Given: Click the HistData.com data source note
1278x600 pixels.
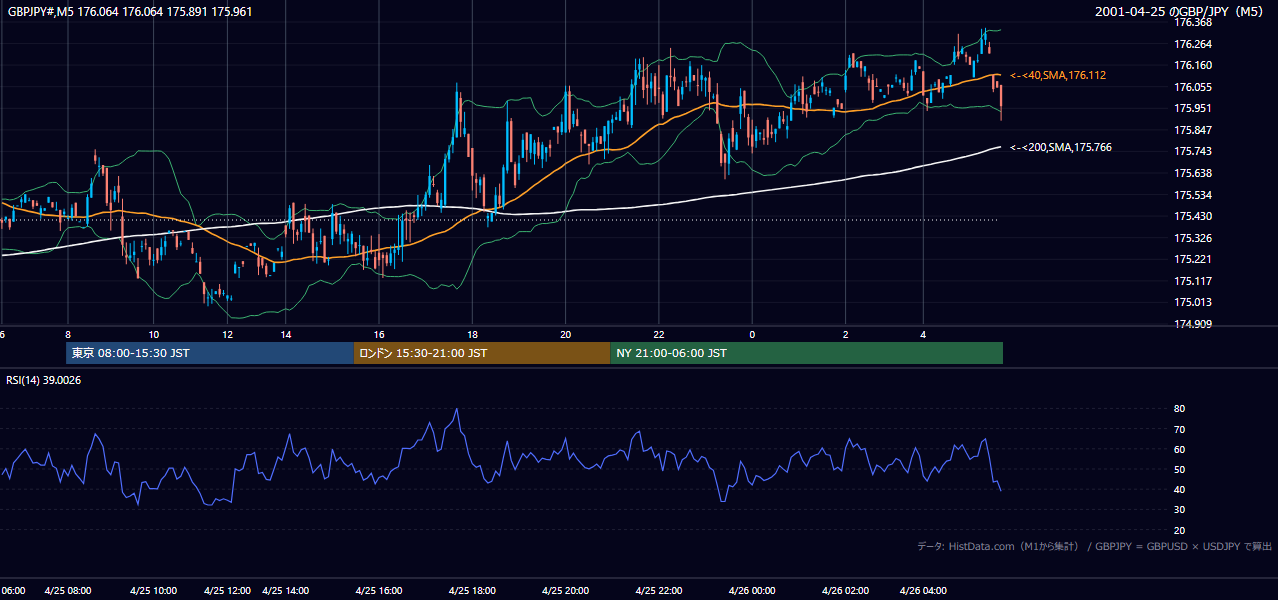Looking at the screenshot, I should pyautogui.click(x=1095, y=546).
